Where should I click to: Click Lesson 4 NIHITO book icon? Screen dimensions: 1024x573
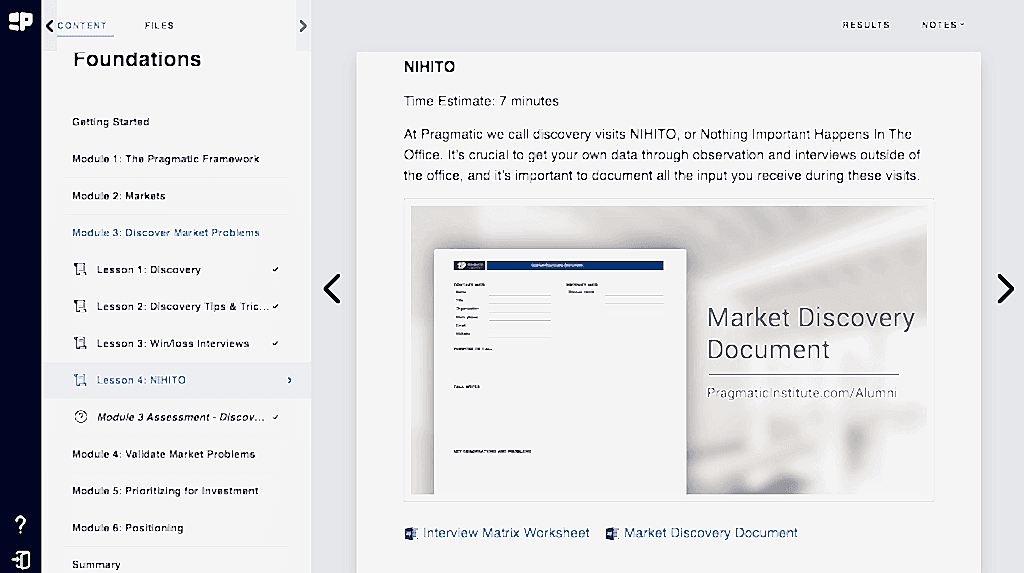[x=80, y=380]
